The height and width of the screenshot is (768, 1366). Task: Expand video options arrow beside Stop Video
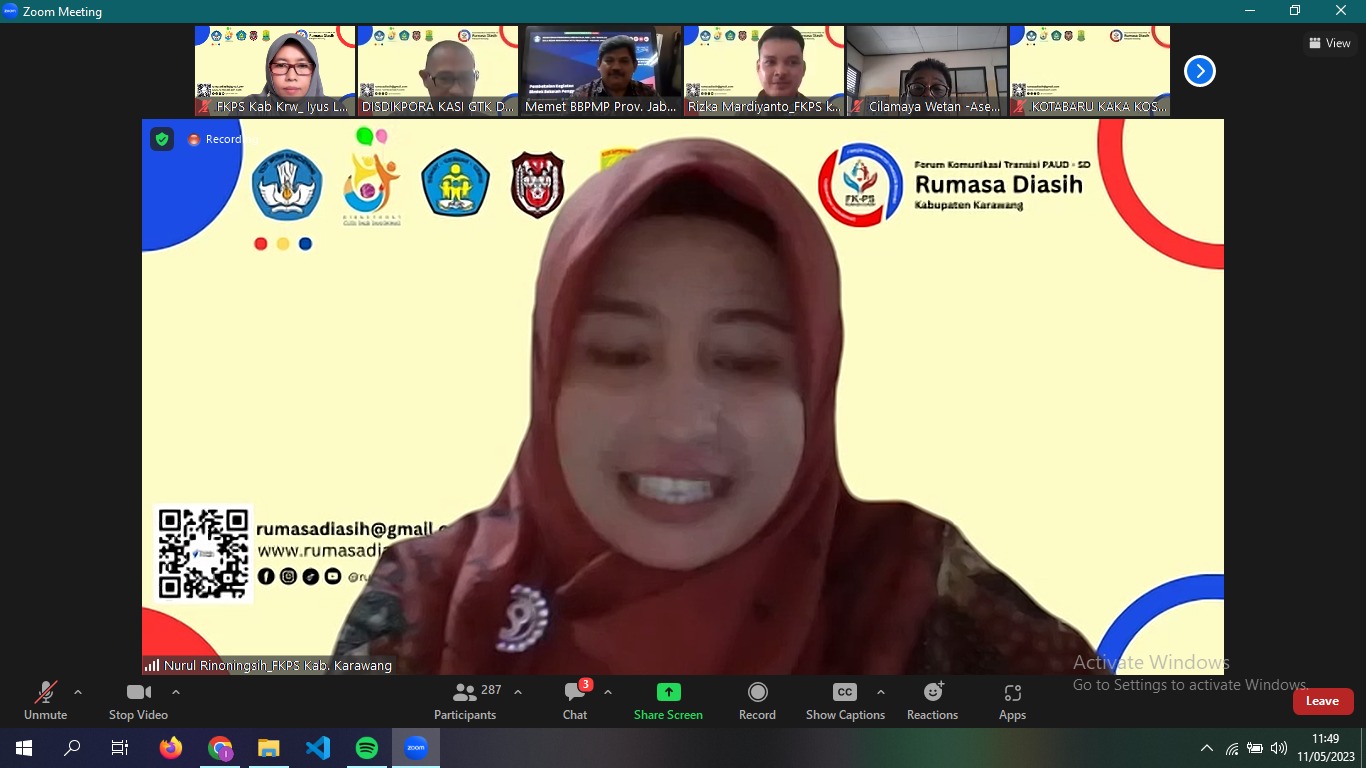tap(176, 692)
